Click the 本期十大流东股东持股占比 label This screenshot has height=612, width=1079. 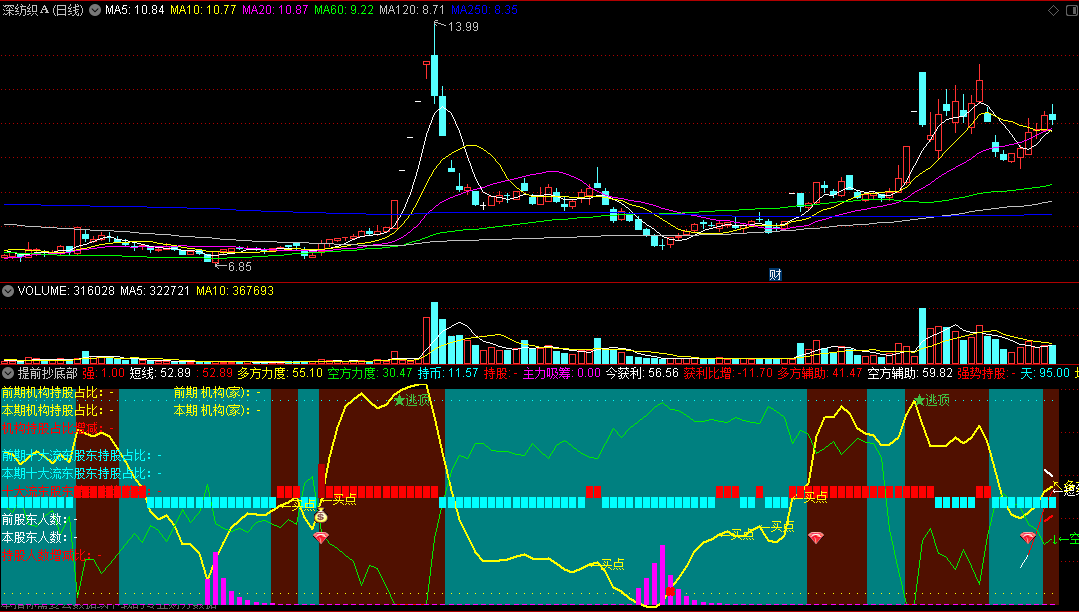[x=77, y=474]
